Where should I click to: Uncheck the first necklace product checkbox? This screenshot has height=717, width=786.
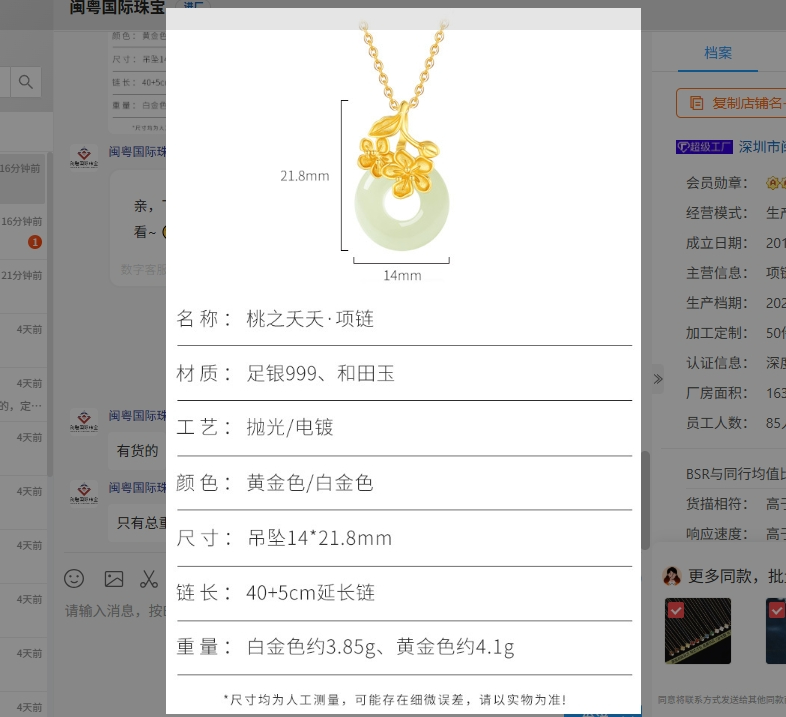[676, 610]
